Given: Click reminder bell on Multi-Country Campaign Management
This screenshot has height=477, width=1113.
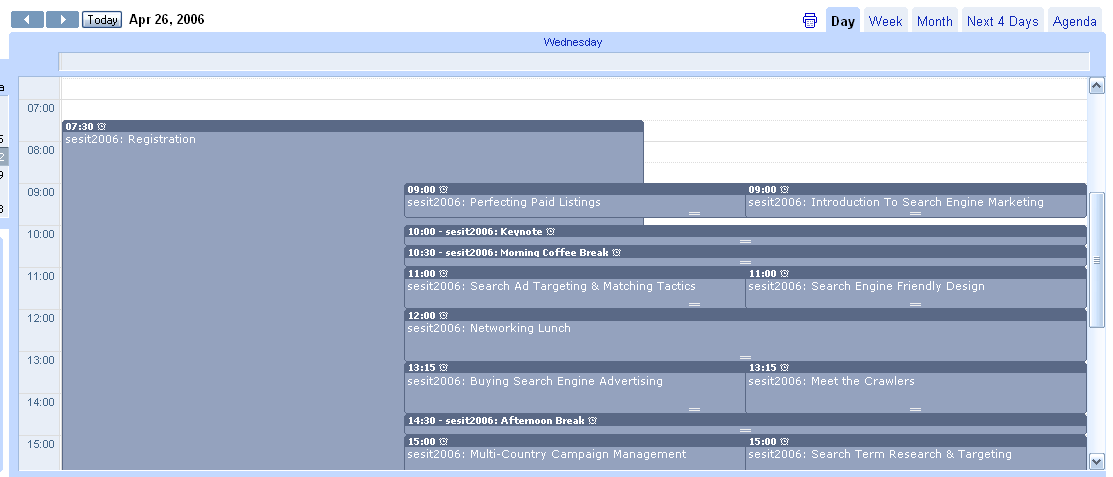Looking at the screenshot, I should (x=444, y=442).
